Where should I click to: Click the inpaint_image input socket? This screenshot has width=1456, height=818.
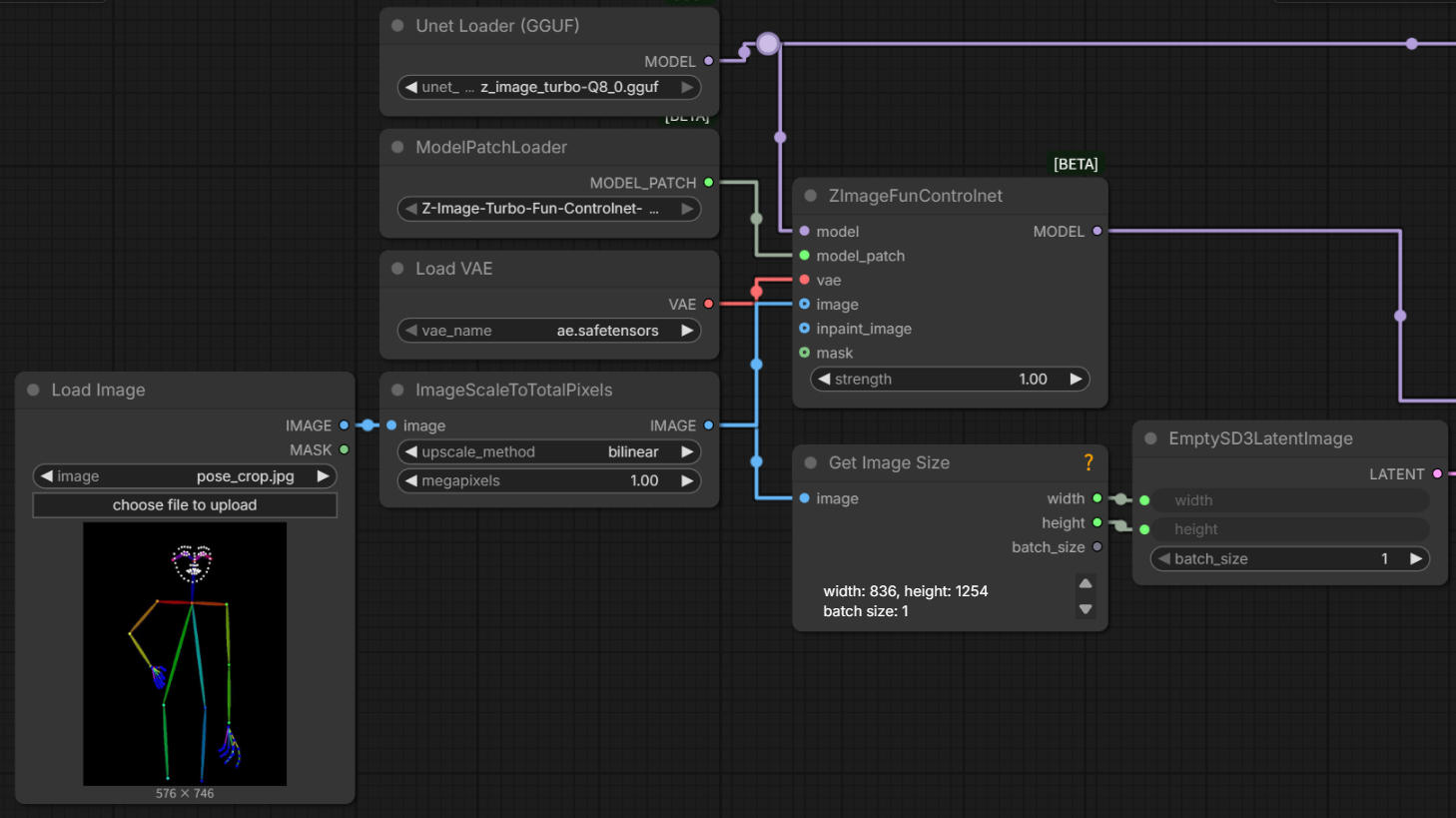[x=805, y=329]
